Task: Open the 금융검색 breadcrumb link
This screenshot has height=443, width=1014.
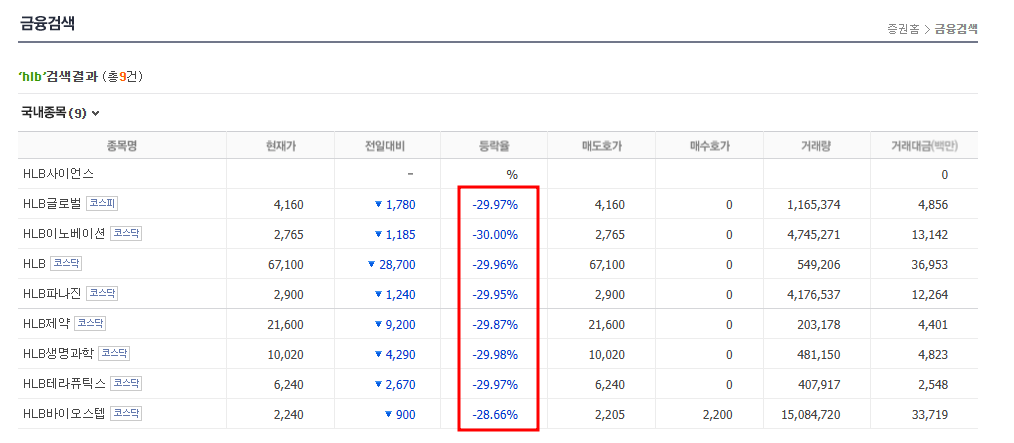Action: [956, 29]
